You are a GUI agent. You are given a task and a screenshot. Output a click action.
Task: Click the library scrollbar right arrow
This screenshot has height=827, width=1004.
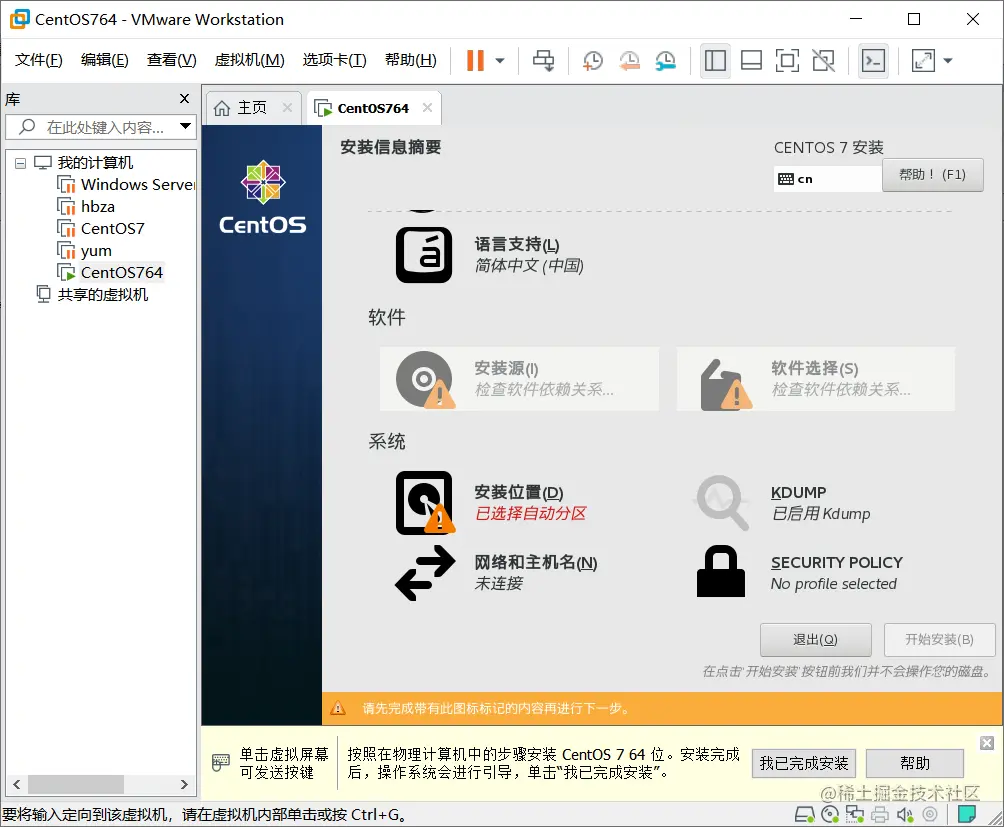pos(184,784)
